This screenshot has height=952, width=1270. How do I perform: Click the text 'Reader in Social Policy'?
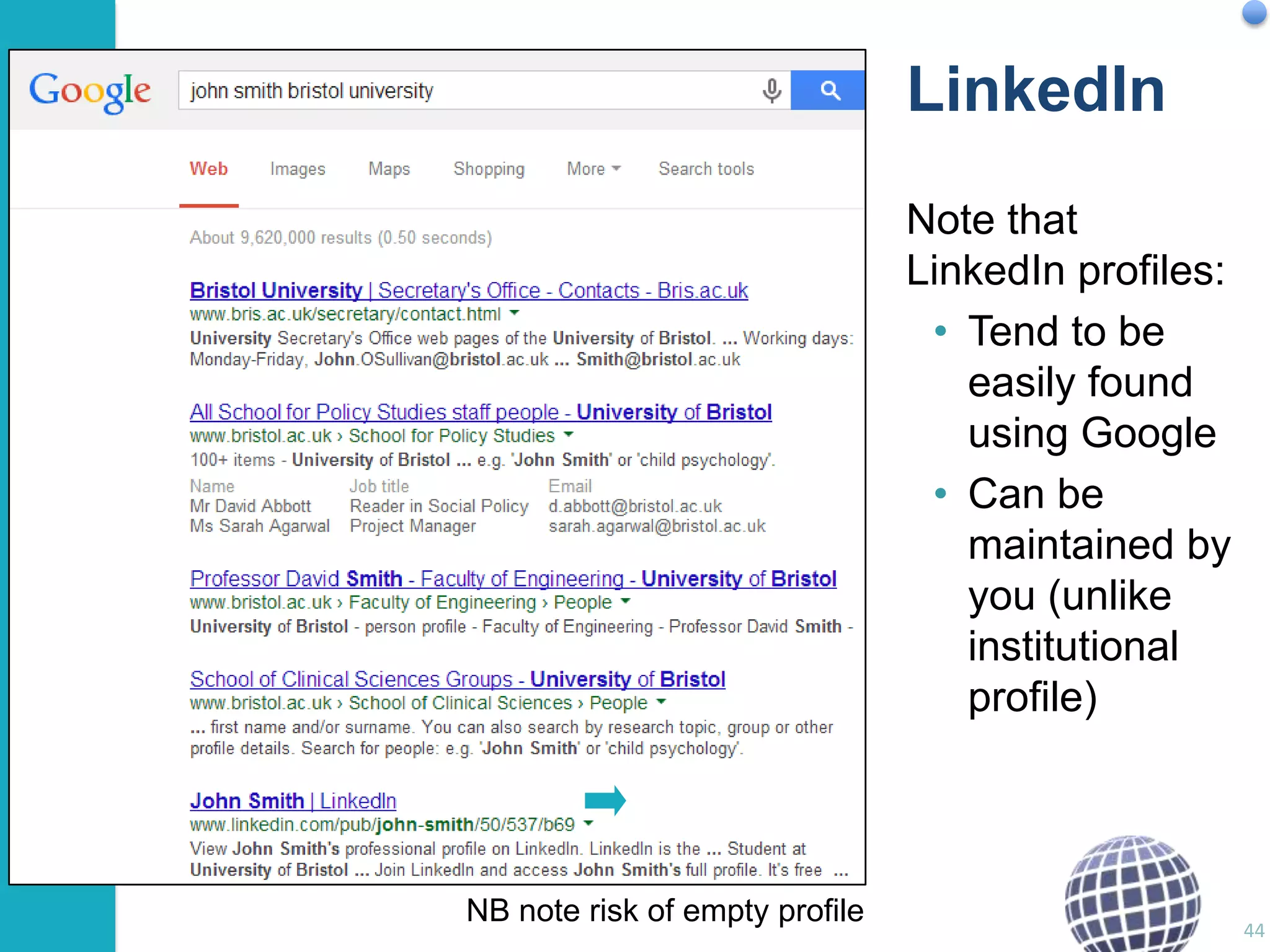point(439,506)
